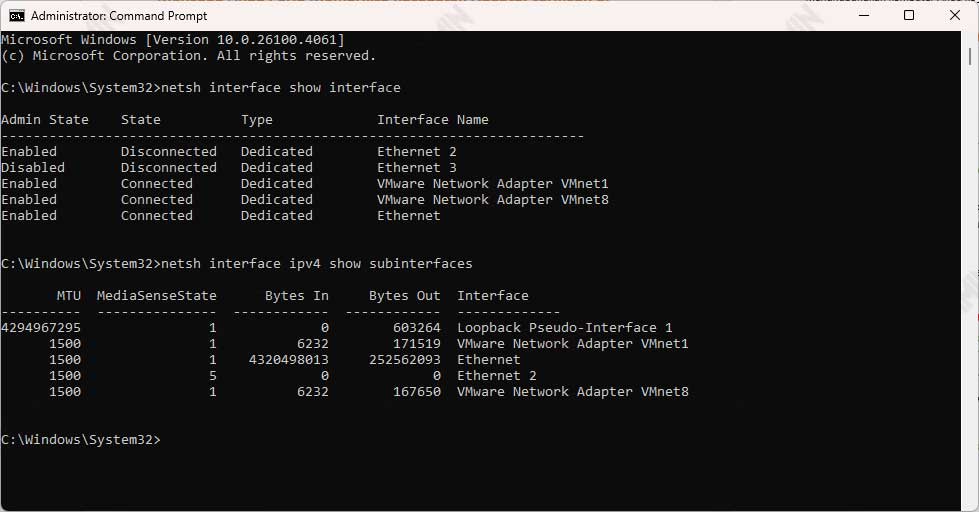979x512 pixels.
Task: Click 'Dedicated' type in the Ethernet 3 row
Action: [277, 167]
